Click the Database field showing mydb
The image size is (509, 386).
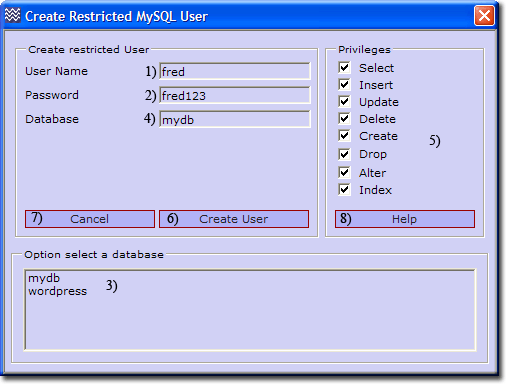[x=235, y=119]
